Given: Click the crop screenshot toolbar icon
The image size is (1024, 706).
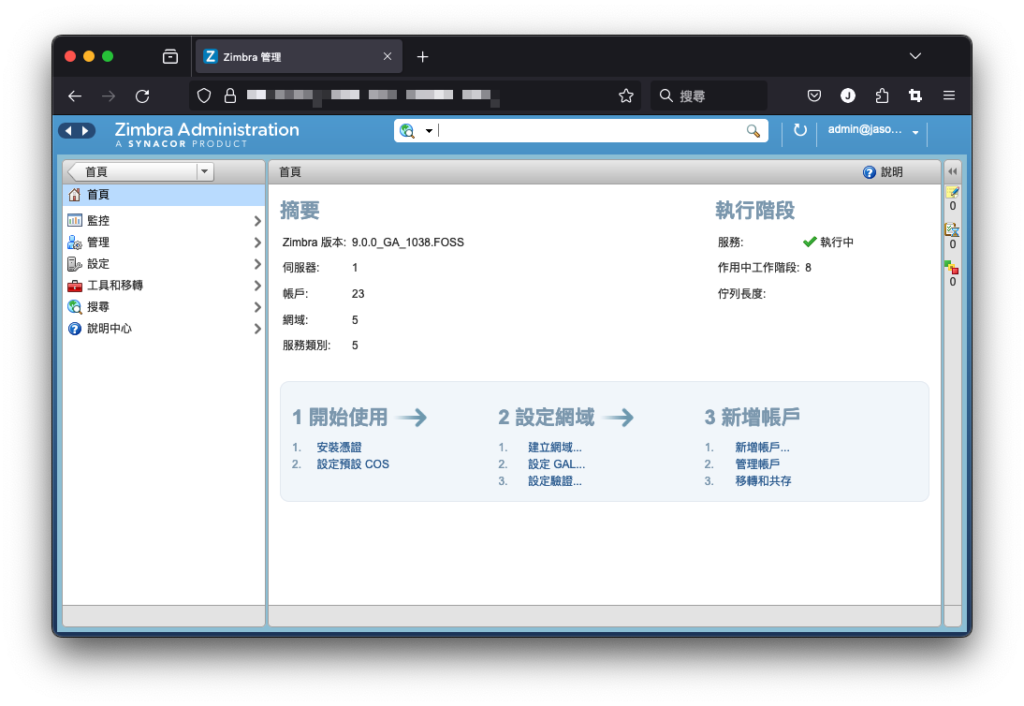Looking at the screenshot, I should click(x=915, y=96).
